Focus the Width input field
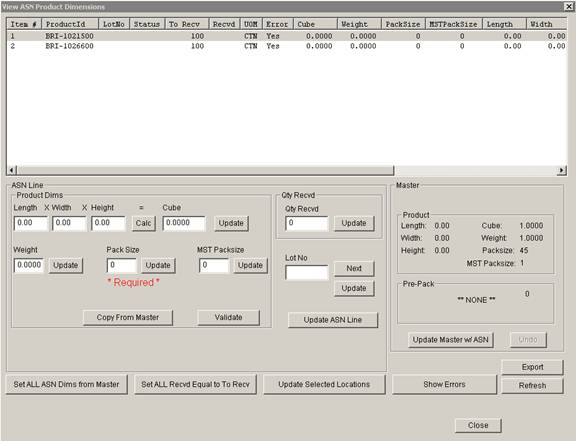This screenshot has height=441, width=576. point(69,223)
